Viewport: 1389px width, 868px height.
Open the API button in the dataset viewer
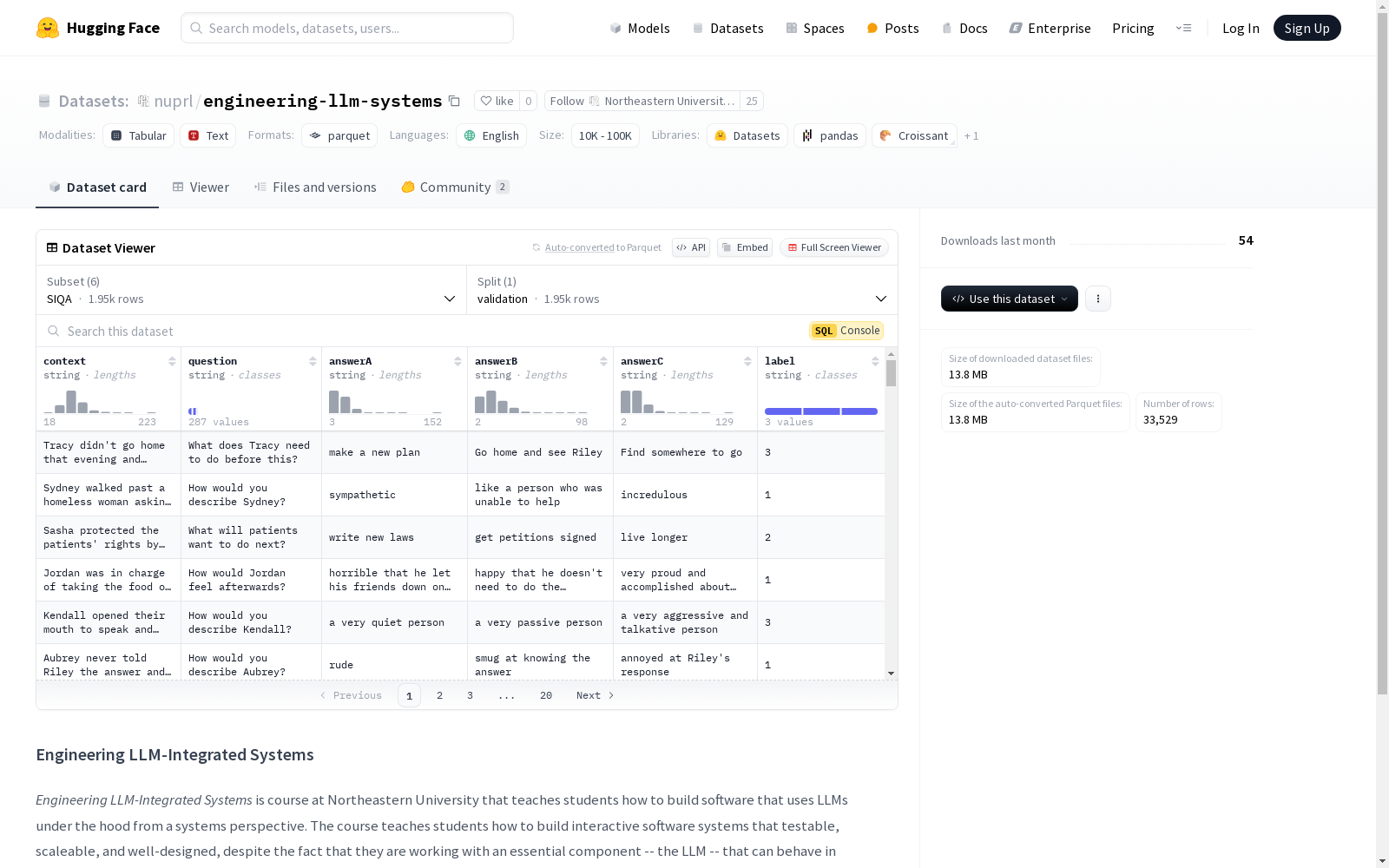(x=691, y=247)
